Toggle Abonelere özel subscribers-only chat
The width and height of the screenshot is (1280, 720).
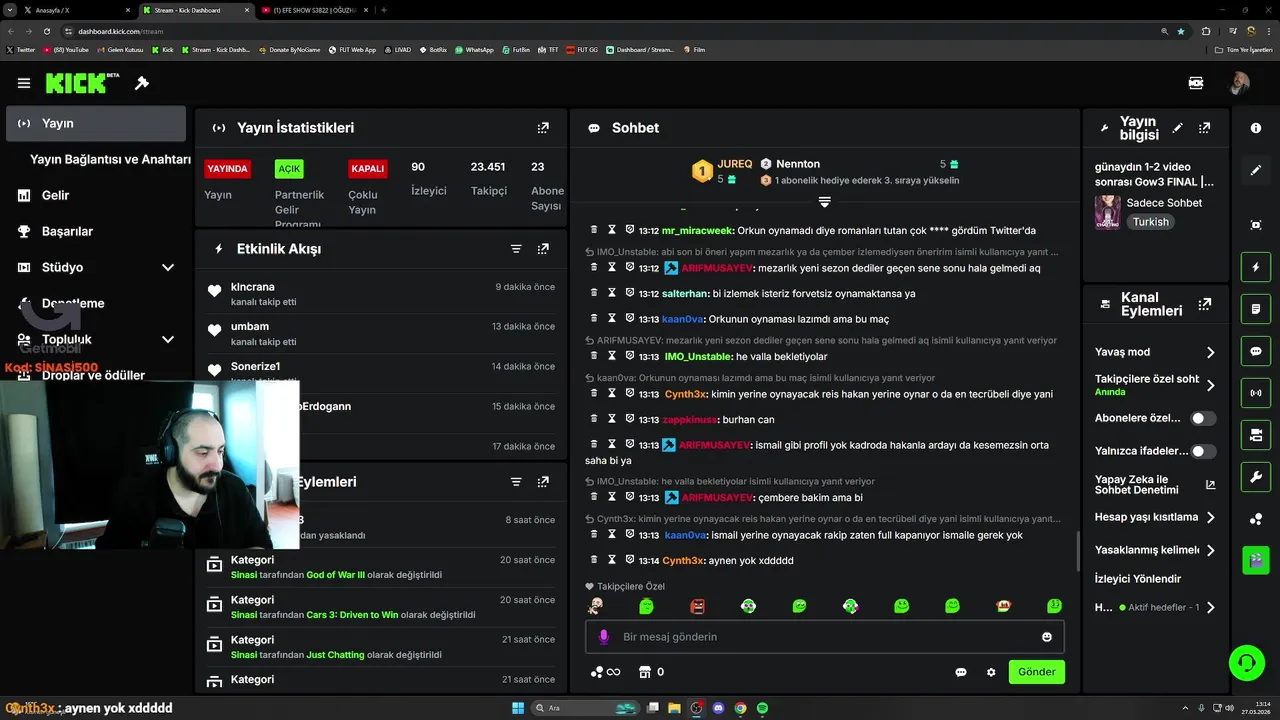[x=1203, y=418]
